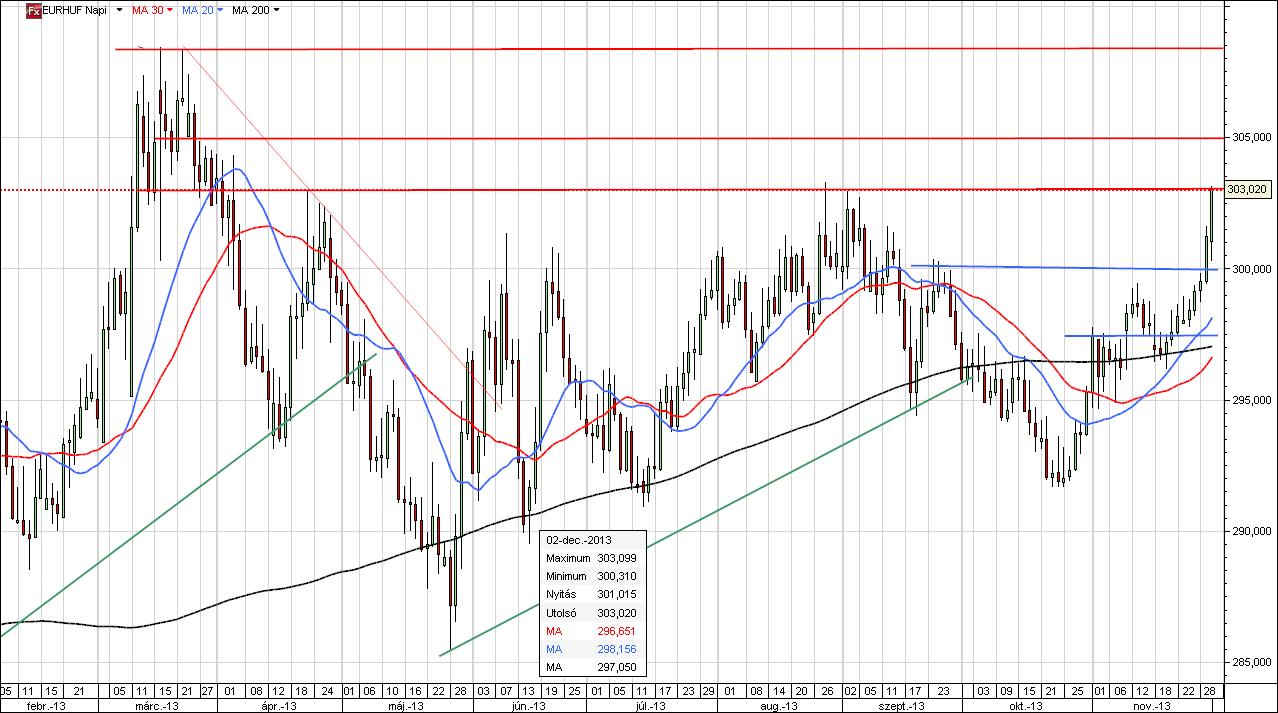The image size is (1278, 713).
Task: Click the 02-dec.-2013 date in tooltip
Action: (x=579, y=538)
